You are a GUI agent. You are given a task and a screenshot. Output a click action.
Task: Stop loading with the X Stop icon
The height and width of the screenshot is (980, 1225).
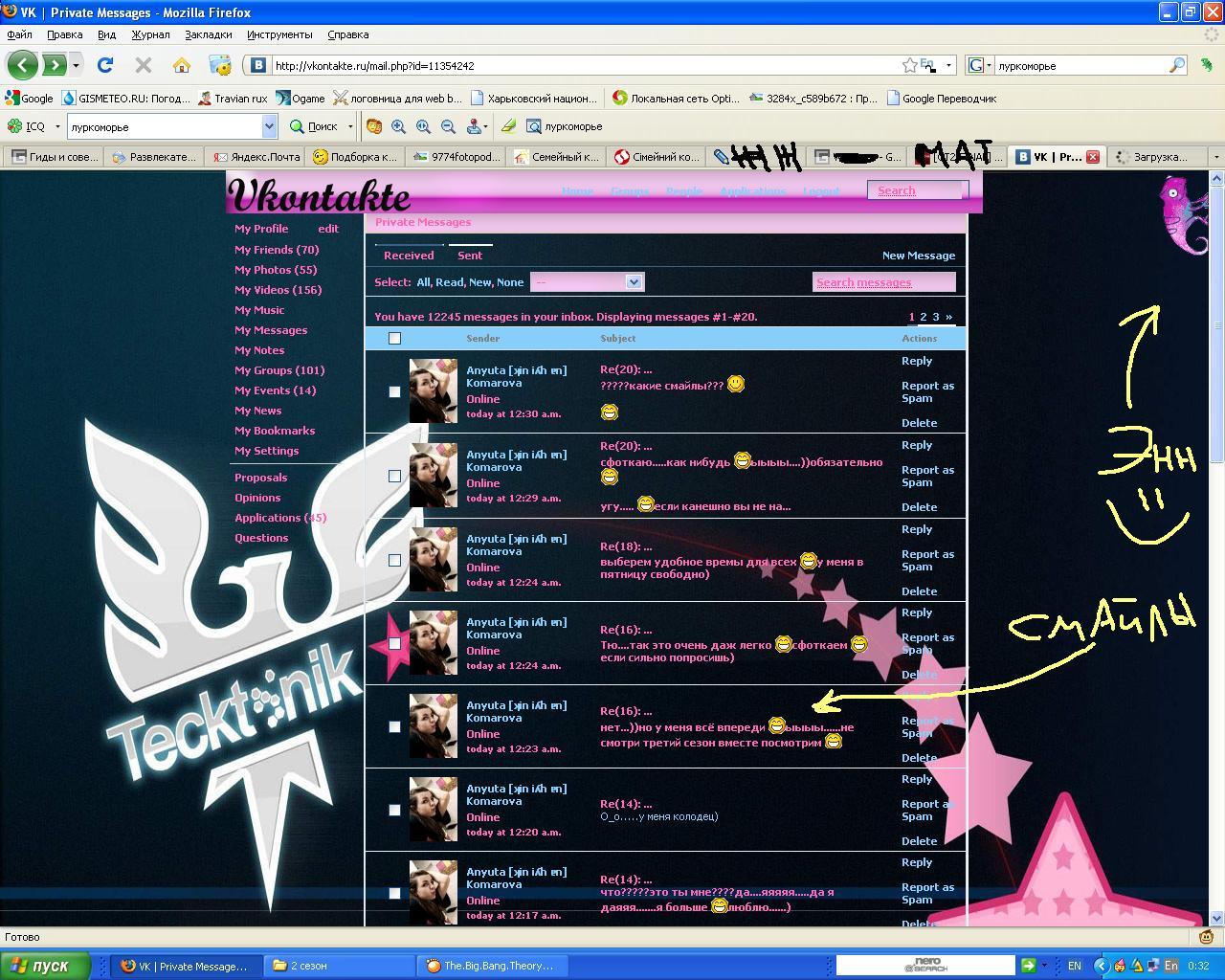tap(144, 65)
